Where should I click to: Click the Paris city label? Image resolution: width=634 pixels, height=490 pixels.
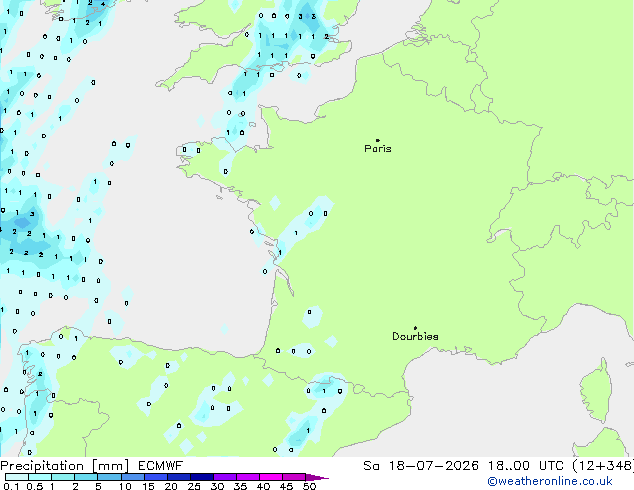click(378, 149)
